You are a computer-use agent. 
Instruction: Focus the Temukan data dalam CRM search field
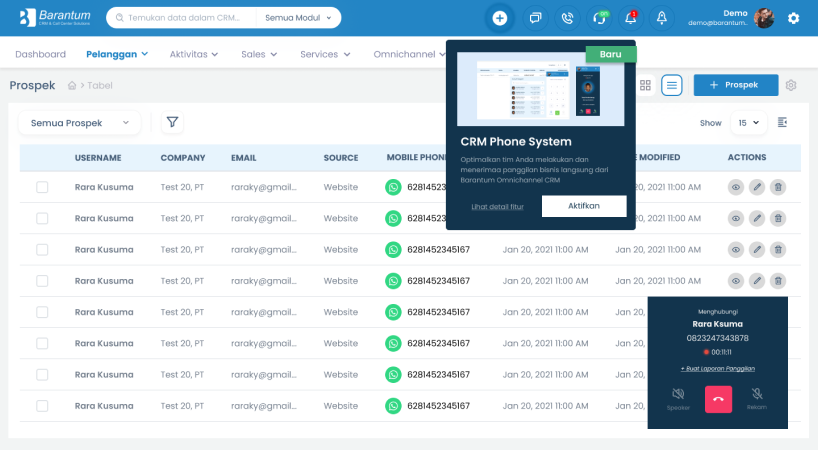coord(184,18)
